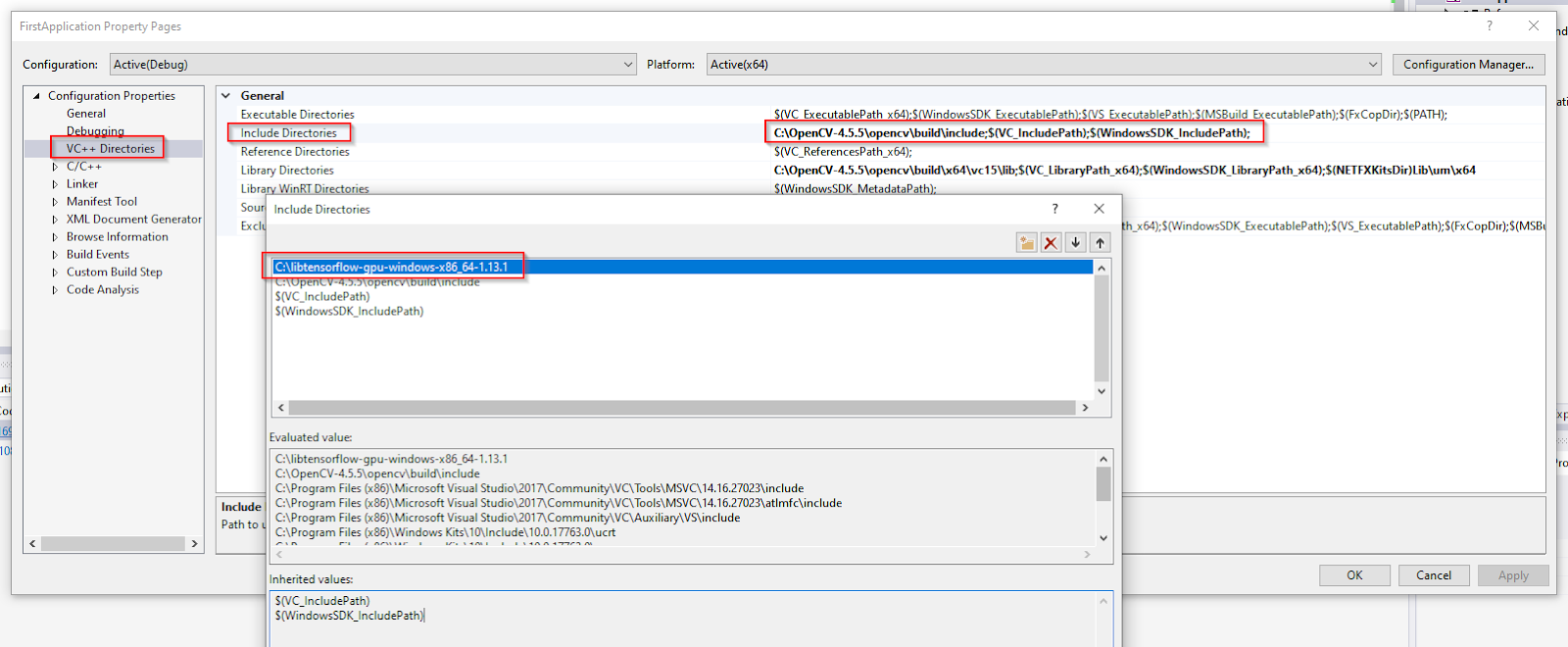Cancel the Property Pages window
The image size is (1568, 647).
click(x=1434, y=575)
